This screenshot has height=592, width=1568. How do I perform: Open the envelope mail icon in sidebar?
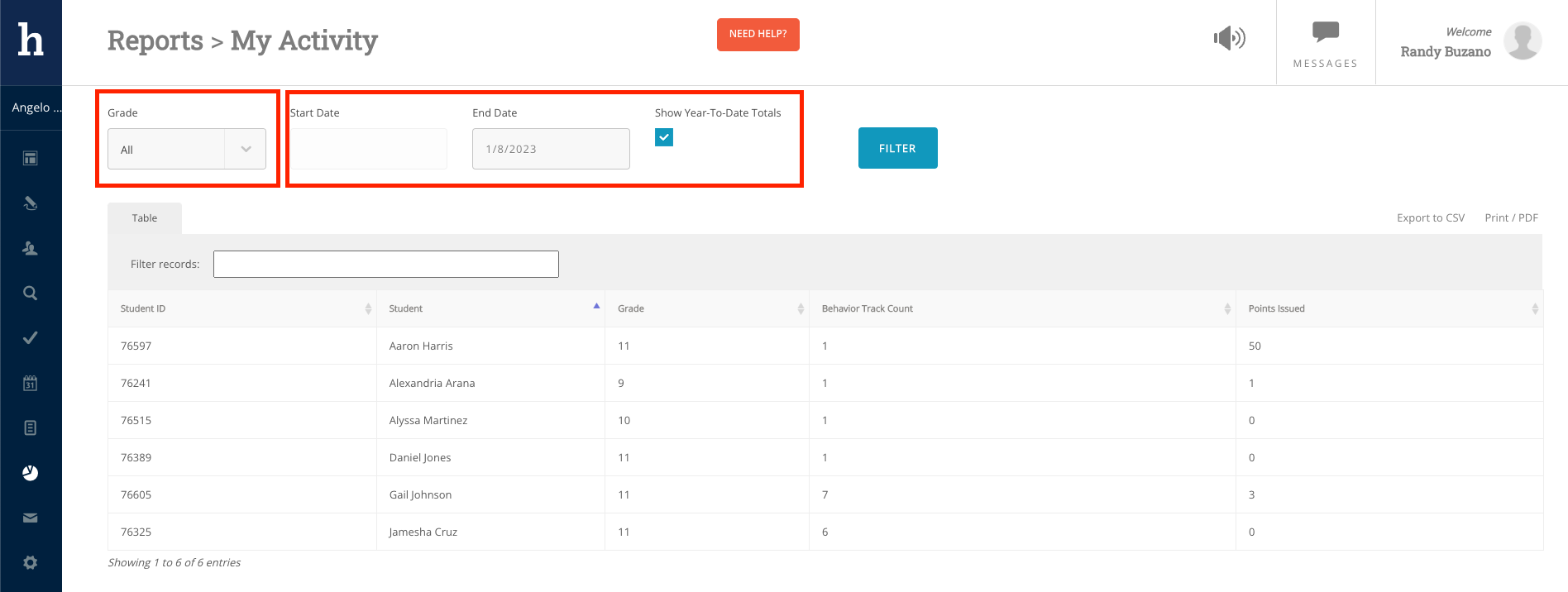pyautogui.click(x=31, y=518)
